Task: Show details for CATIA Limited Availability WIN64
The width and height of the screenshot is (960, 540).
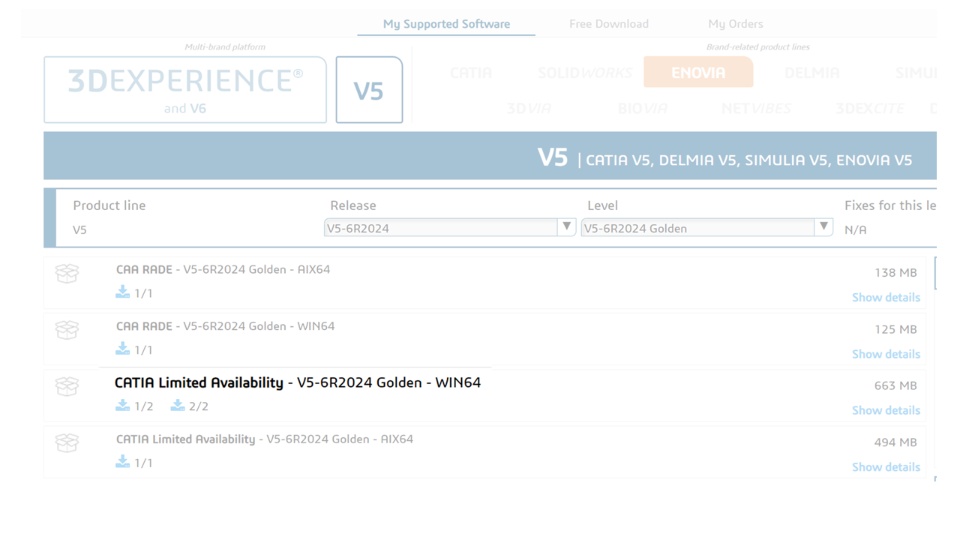Action: (885, 410)
